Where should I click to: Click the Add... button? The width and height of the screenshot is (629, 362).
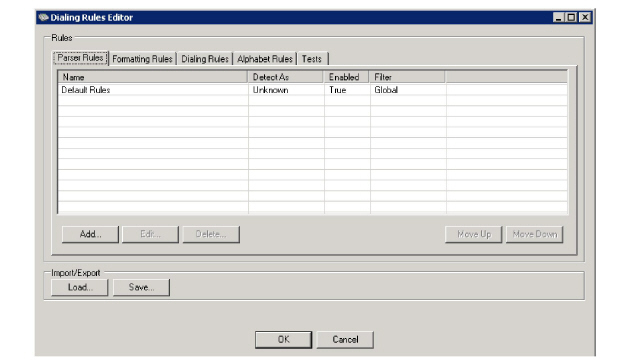pos(90,234)
